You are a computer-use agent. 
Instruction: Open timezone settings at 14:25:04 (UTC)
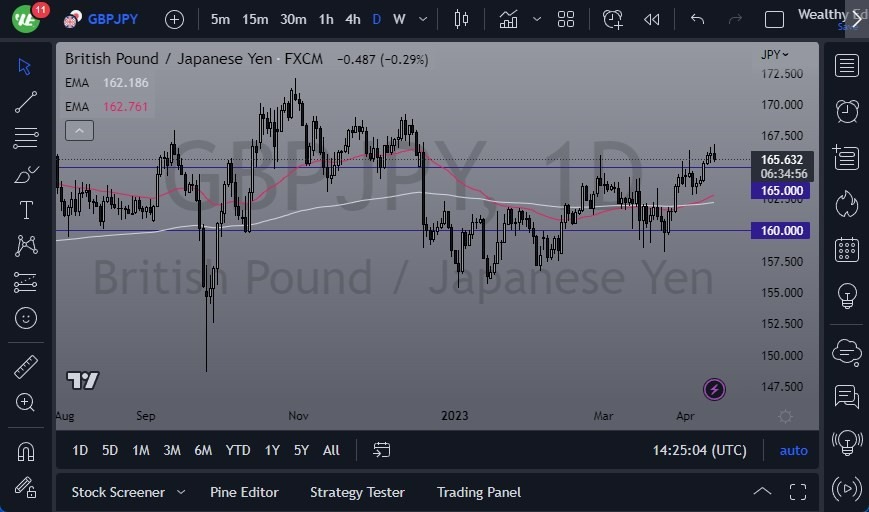[x=699, y=450]
